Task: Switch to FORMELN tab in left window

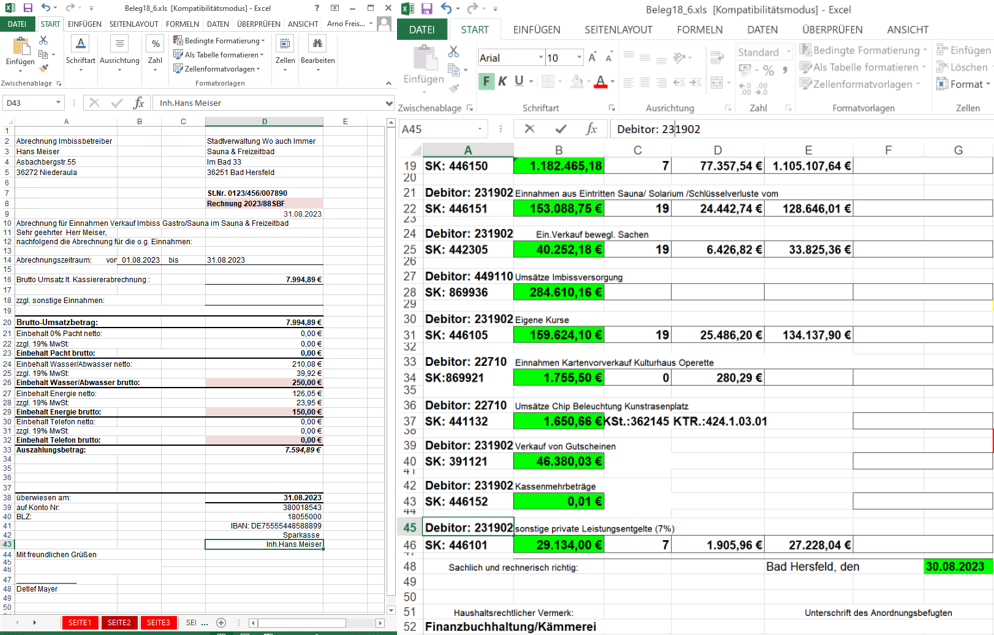Action: 182,24
